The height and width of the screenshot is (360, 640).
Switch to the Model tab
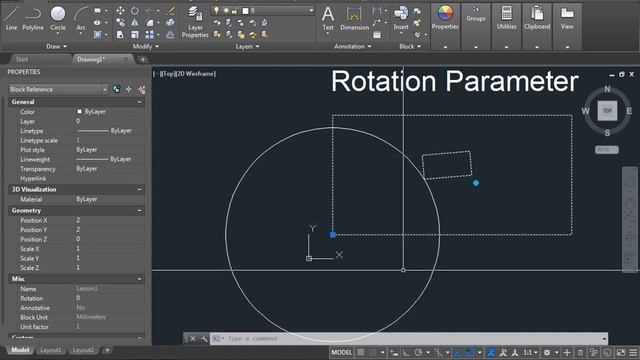pos(20,350)
